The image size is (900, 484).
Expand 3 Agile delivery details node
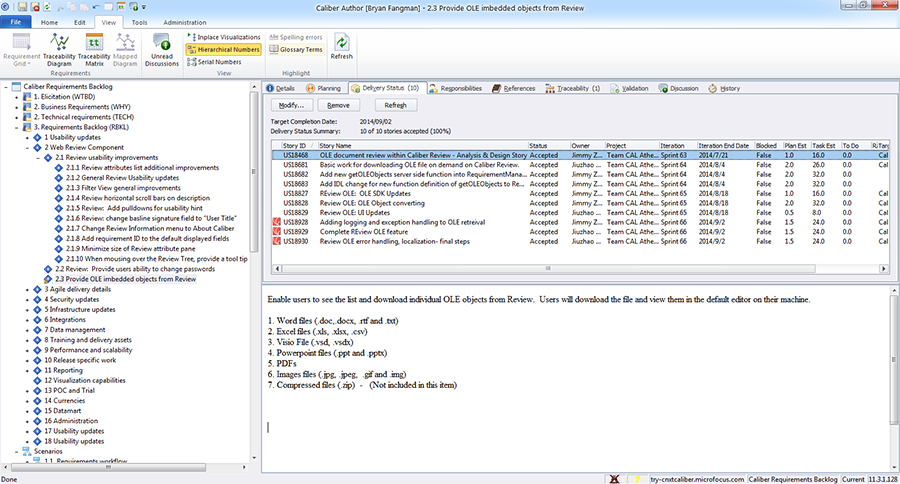28,289
